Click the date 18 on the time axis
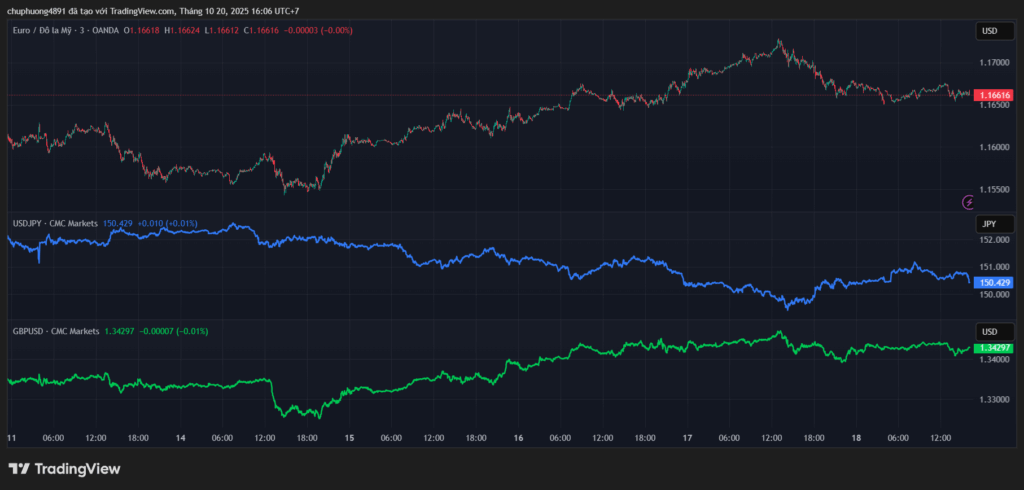The height and width of the screenshot is (490, 1024). (x=856, y=438)
